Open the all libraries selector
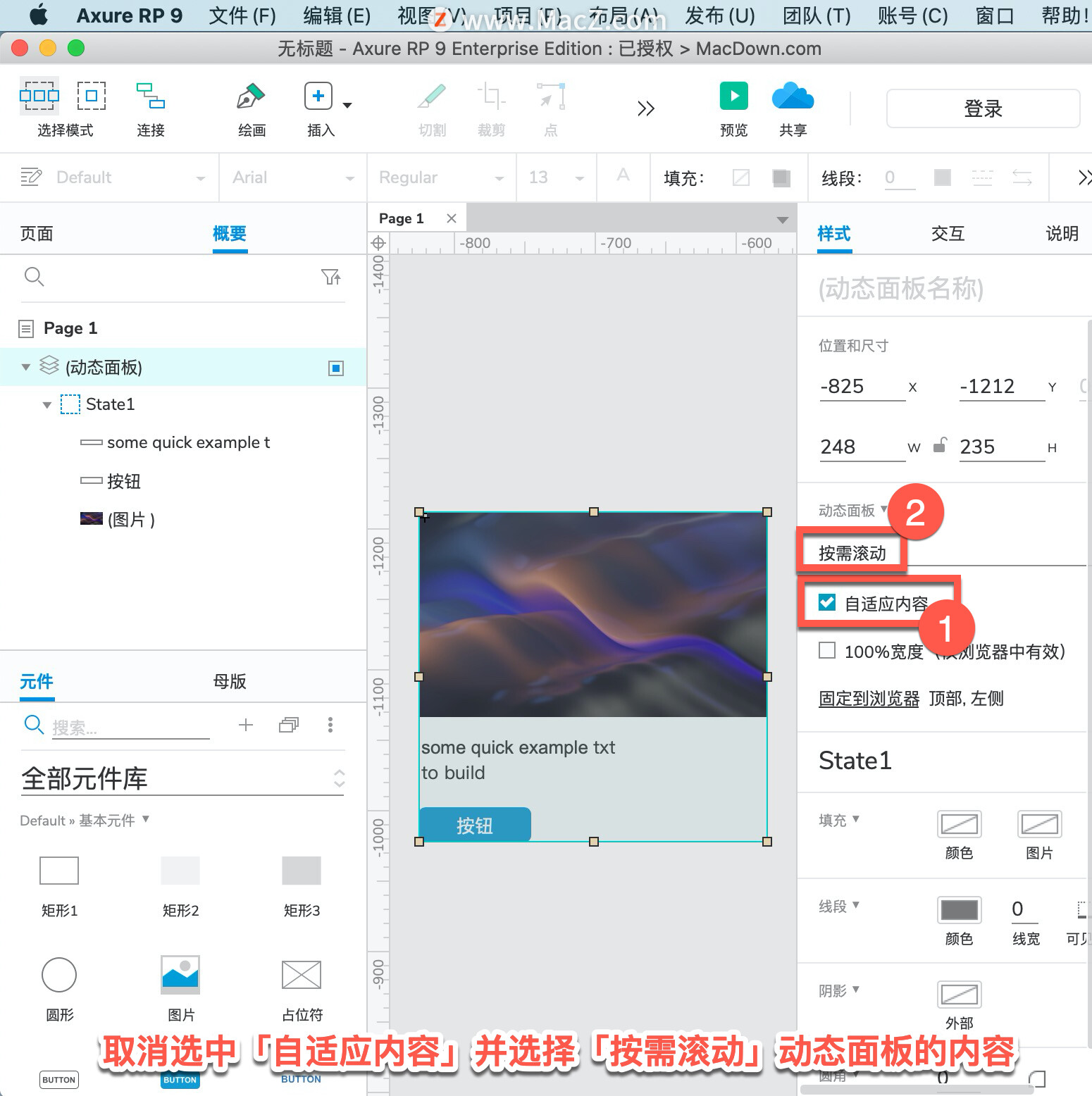The image size is (1092, 1096). [182, 778]
